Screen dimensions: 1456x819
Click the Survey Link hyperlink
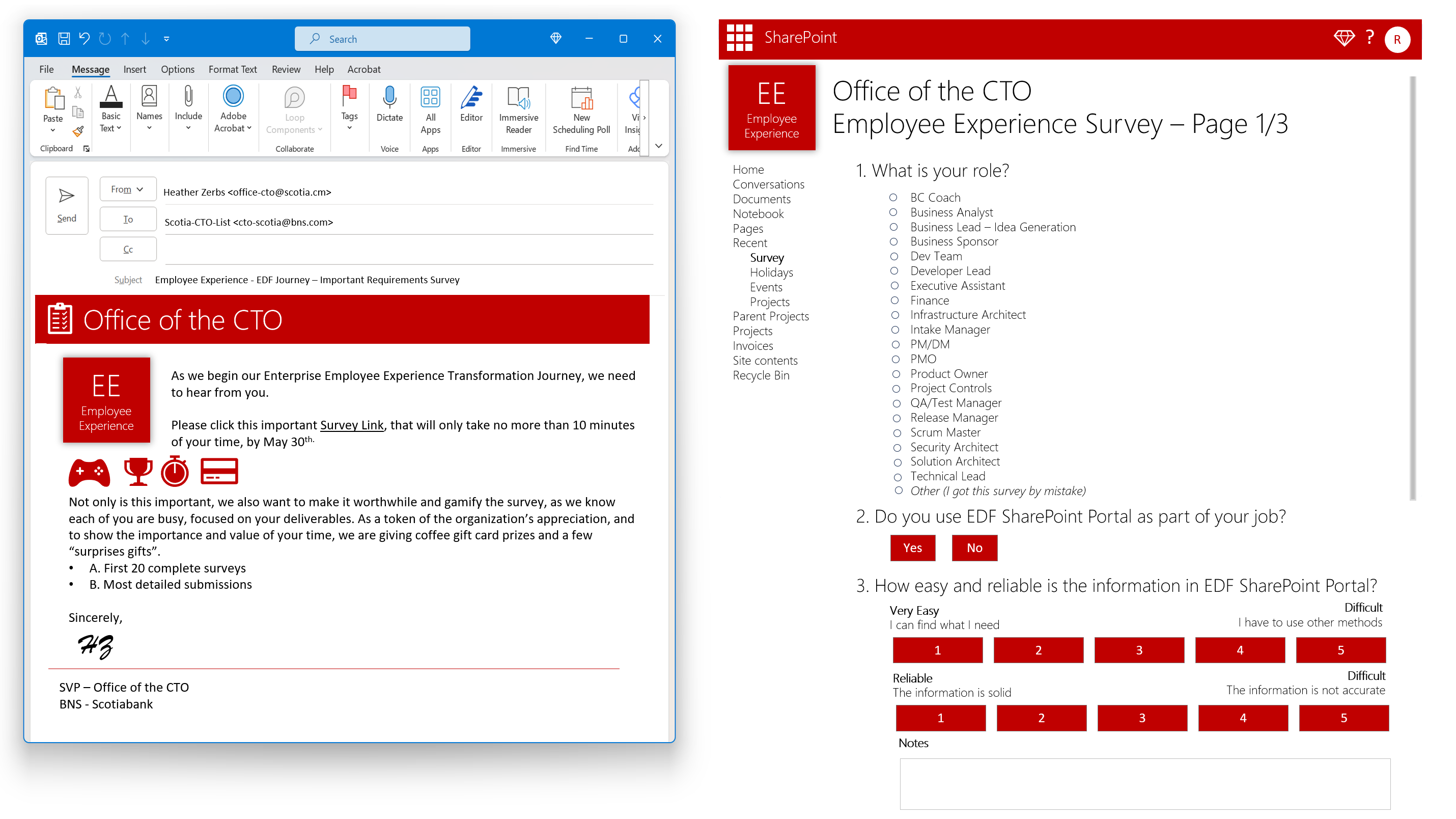352,425
